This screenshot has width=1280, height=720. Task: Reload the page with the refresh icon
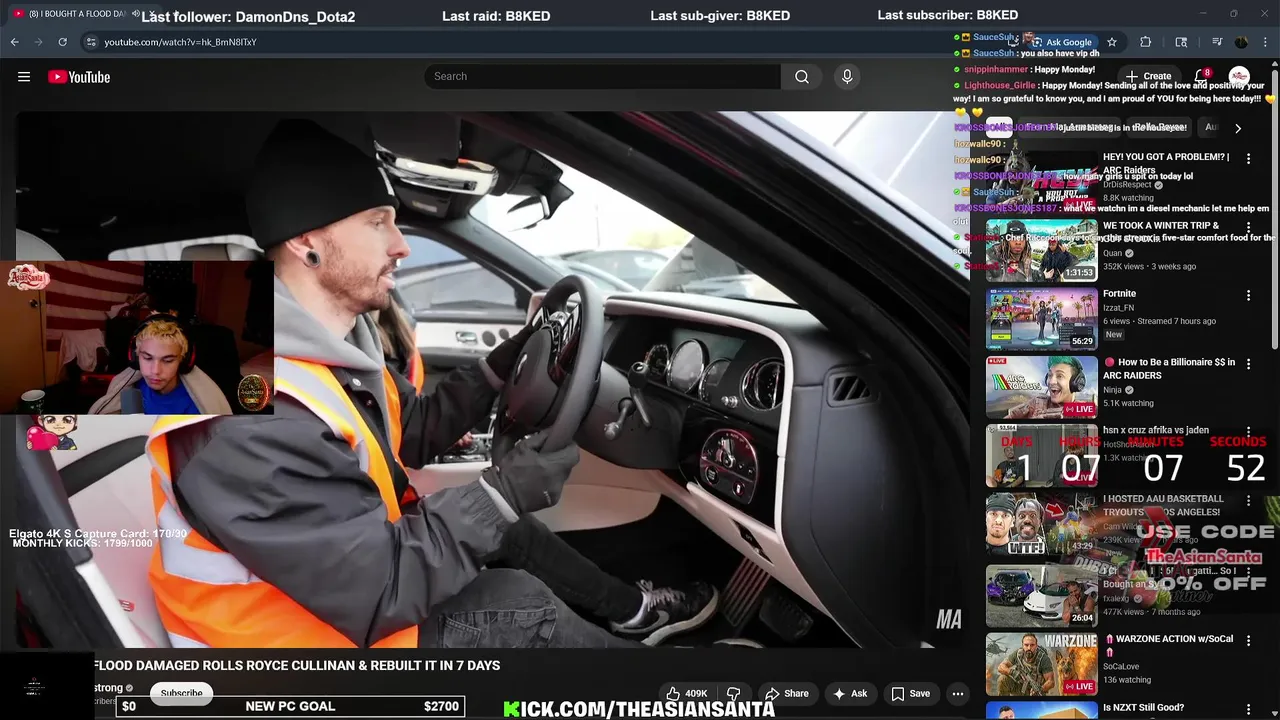pos(62,42)
